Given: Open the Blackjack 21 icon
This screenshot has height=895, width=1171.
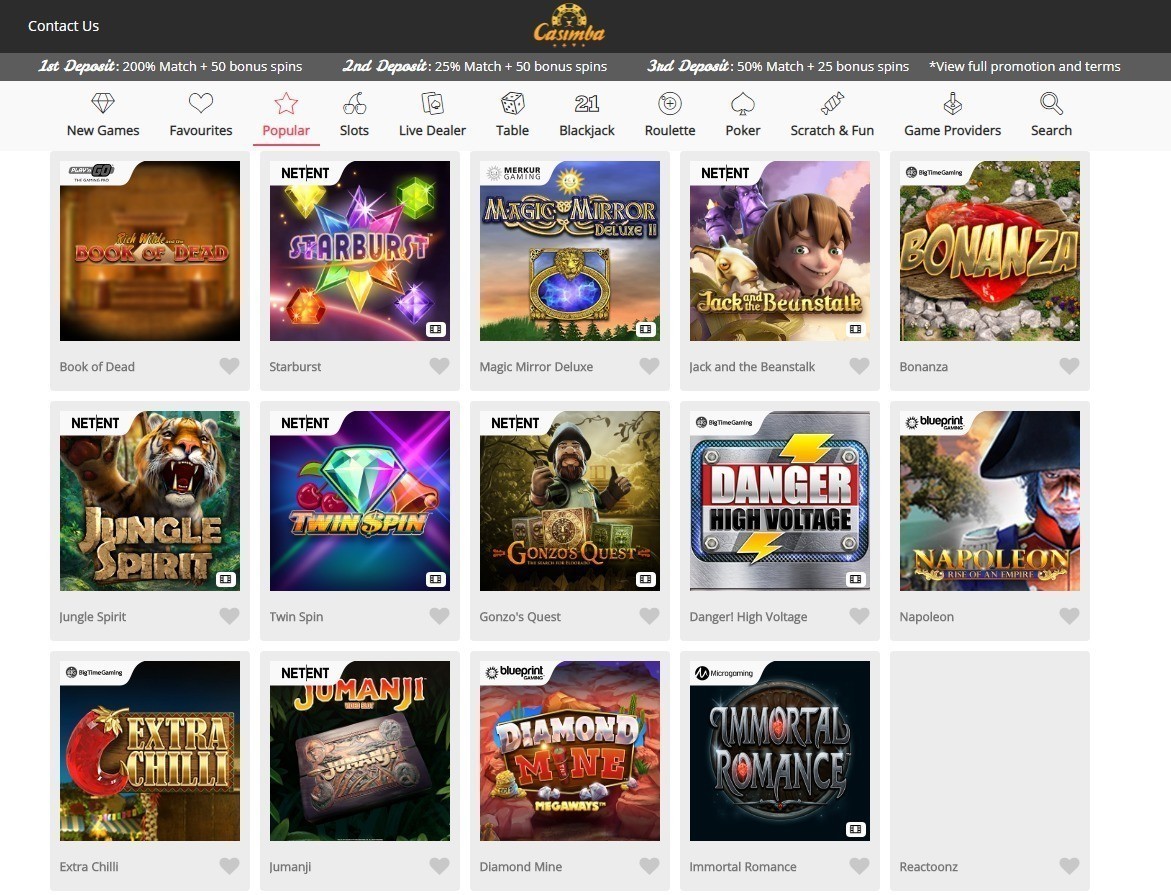Looking at the screenshot, I should click(x=587, y=103).
